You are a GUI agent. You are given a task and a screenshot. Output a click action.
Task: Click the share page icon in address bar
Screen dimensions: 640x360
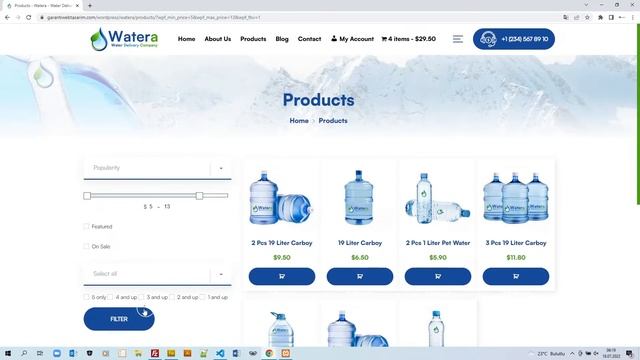[576, 18]
